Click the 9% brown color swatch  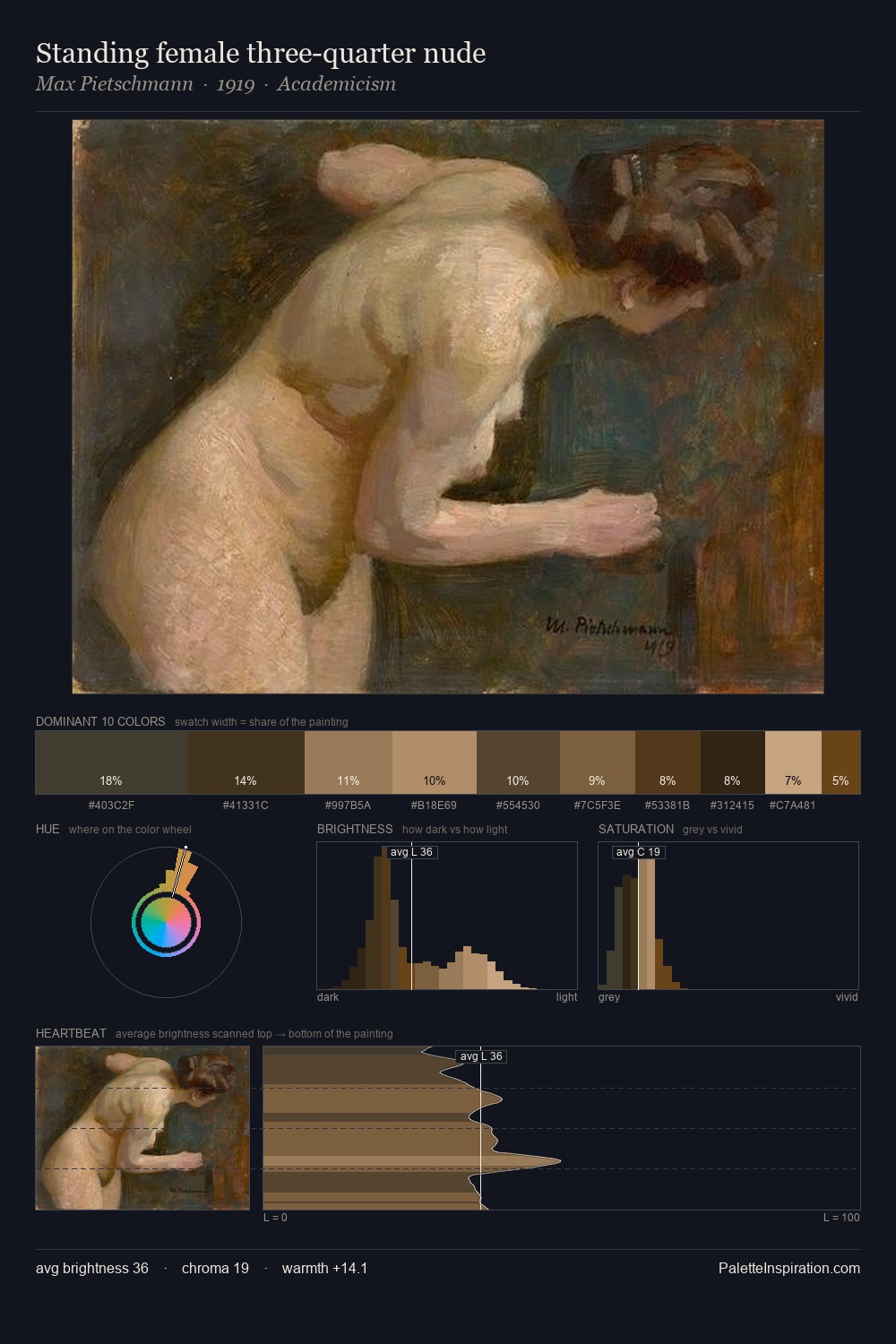(598, 762)
